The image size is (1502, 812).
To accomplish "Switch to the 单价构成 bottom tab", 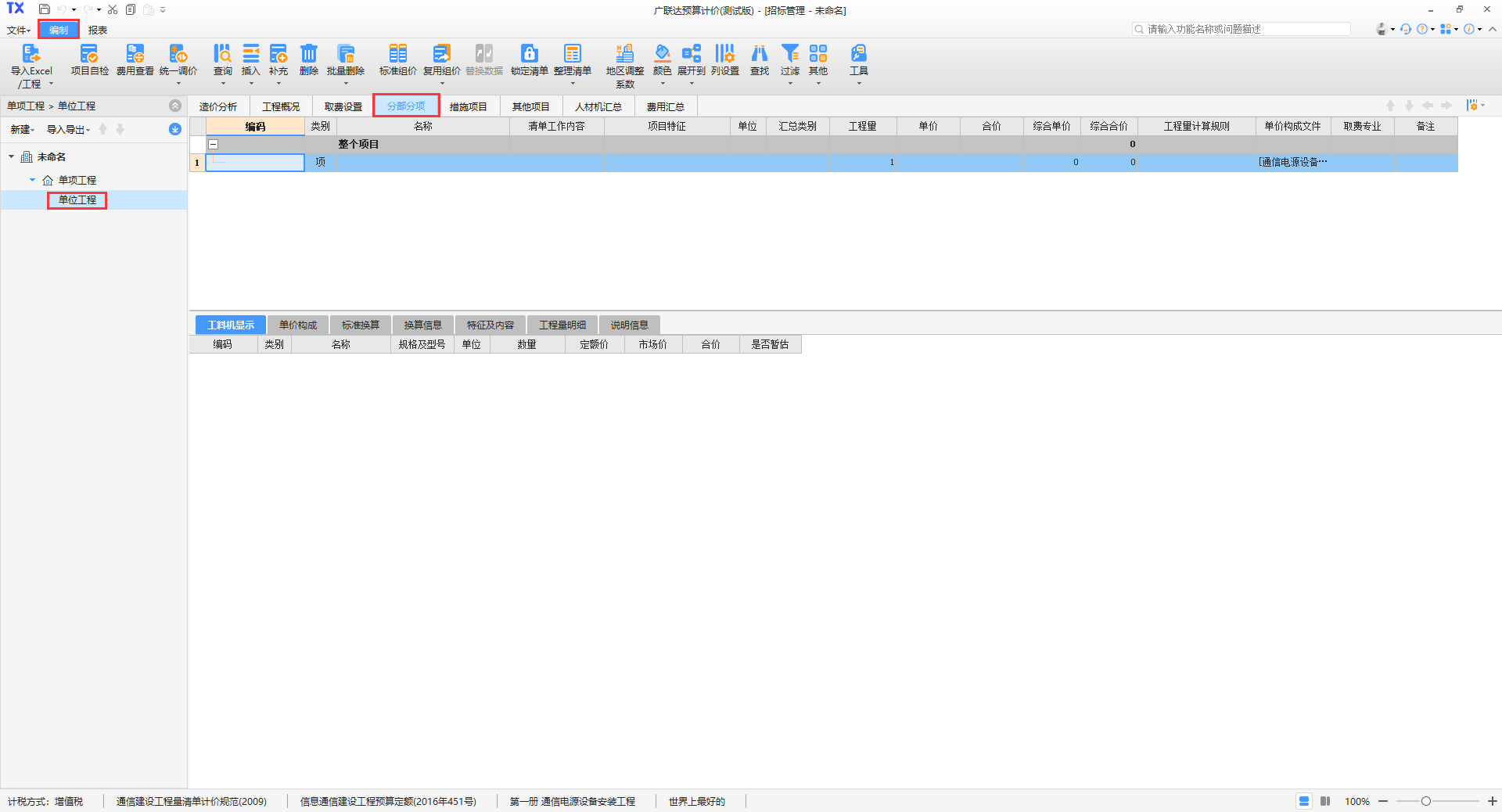I will [x=298, y=325].
